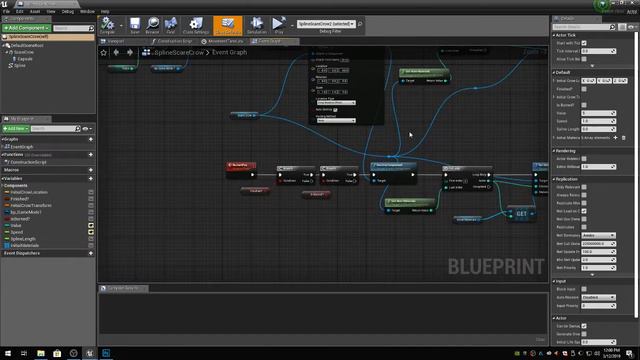Open the Net Dormancy dropdown

598,236
